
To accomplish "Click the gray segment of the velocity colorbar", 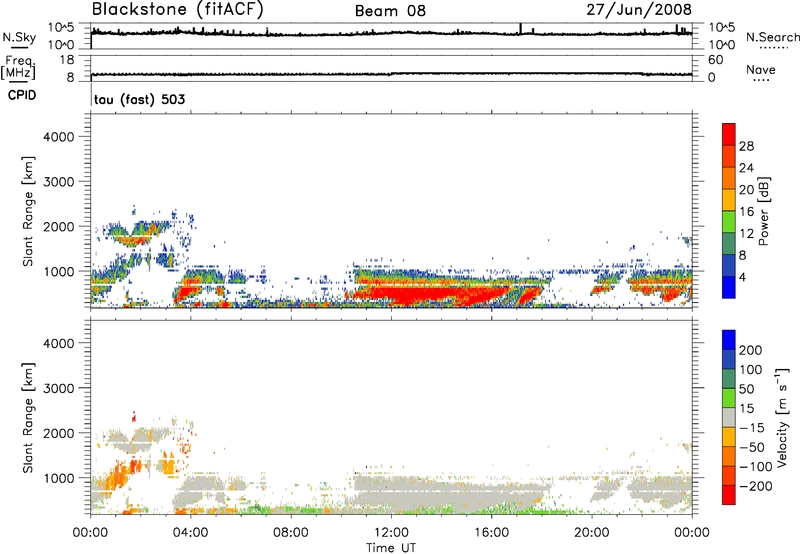I will (729, 417).
